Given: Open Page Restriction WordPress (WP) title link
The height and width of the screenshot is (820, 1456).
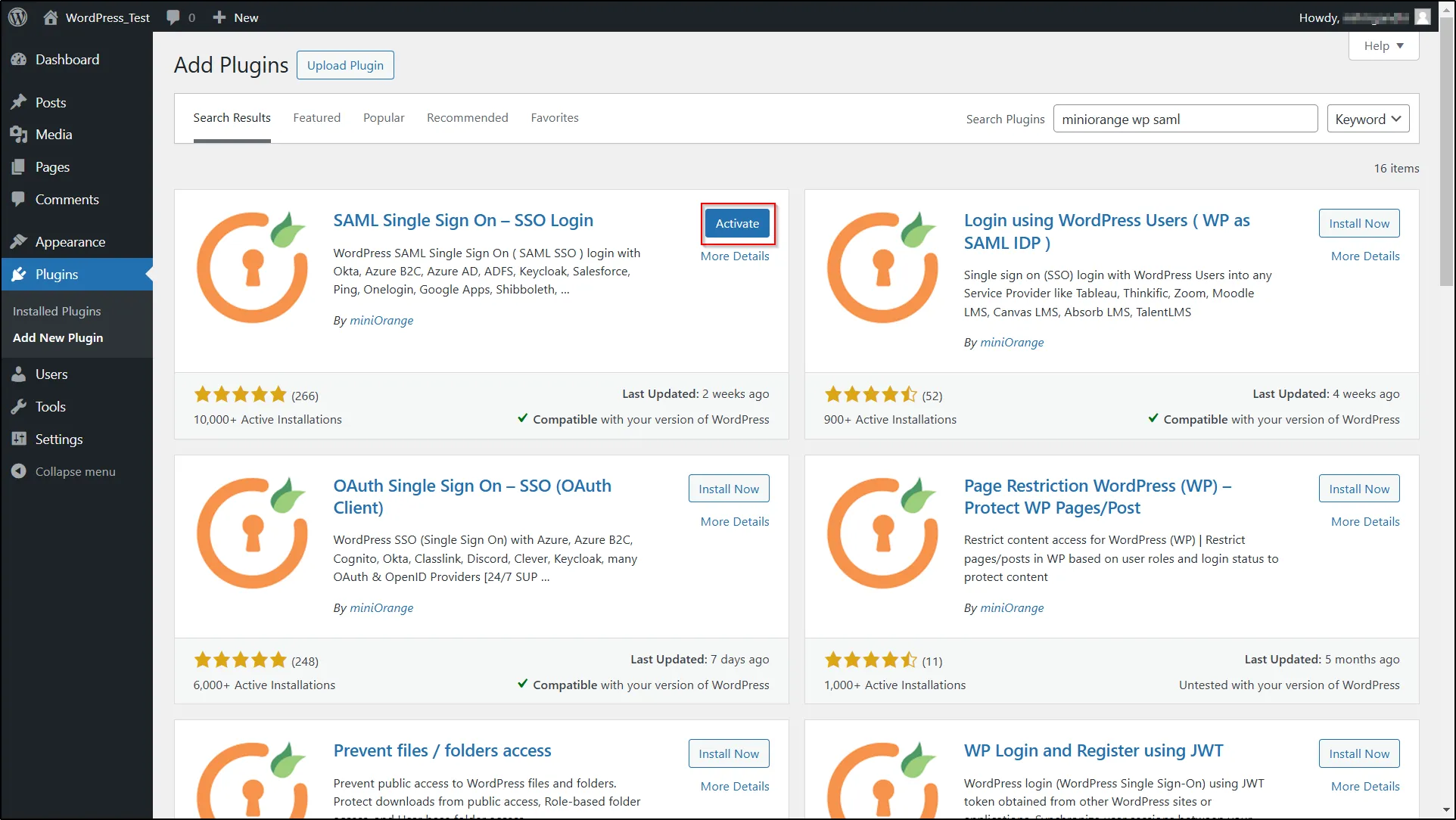Looking at the screenshot, I should pos(1097,497).
